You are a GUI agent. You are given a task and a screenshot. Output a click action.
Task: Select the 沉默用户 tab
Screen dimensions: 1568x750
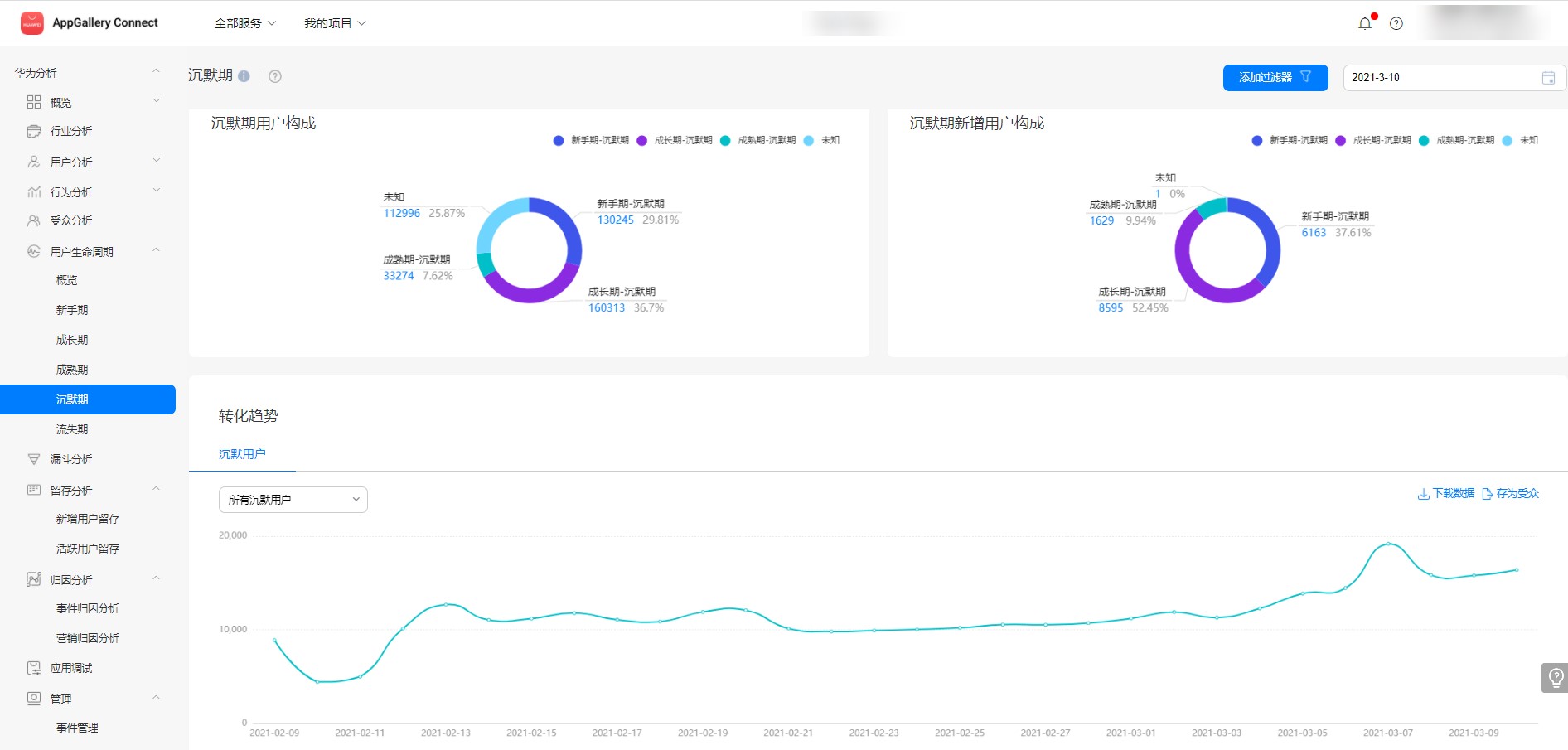(242, 454)
